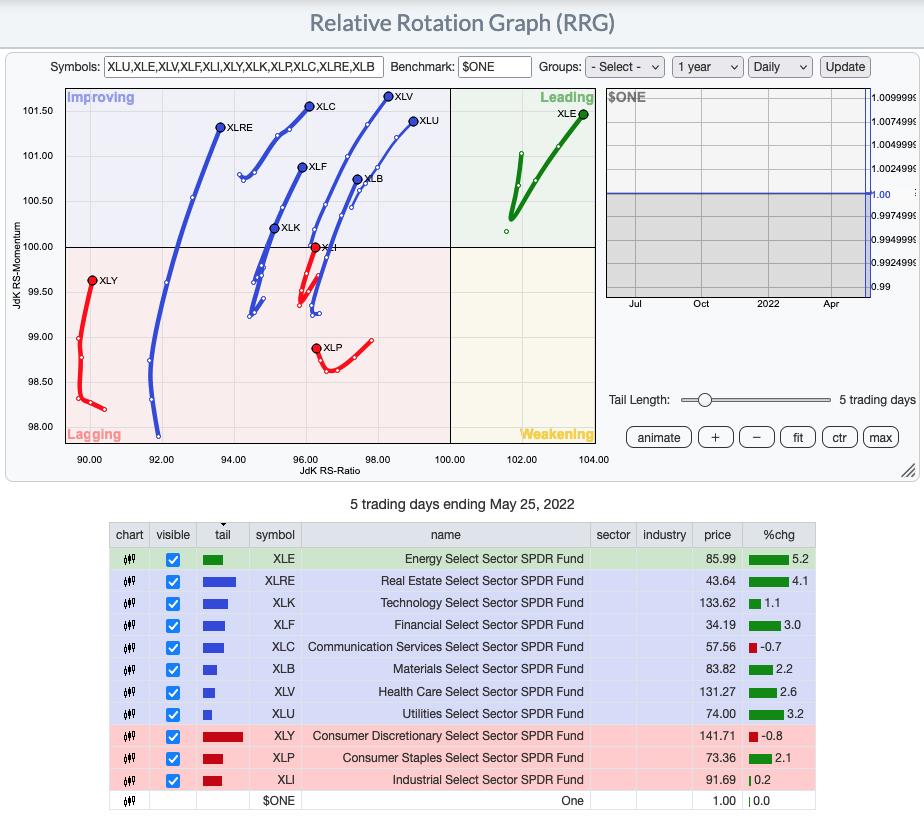Click XLK data point on graph
The width and height of the screenshot is (924, 817).
coord(275,228)
